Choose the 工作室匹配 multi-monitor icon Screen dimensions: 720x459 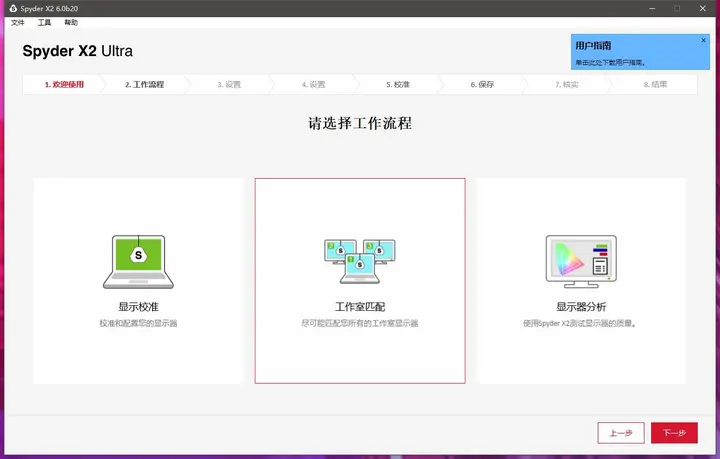[x=360, y=261]
